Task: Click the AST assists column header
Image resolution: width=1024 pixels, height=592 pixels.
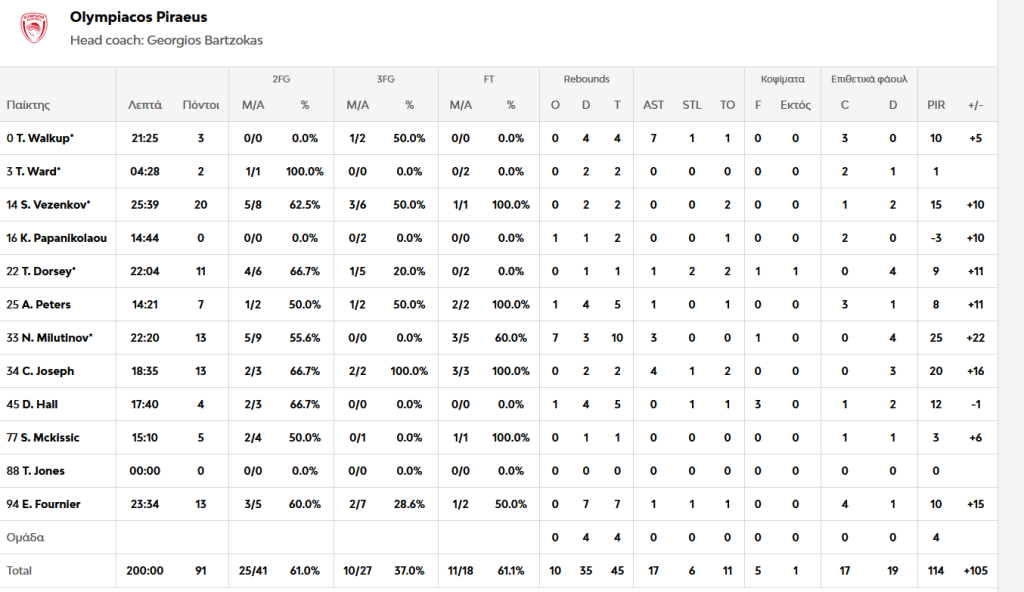Action: click(653, 105)
